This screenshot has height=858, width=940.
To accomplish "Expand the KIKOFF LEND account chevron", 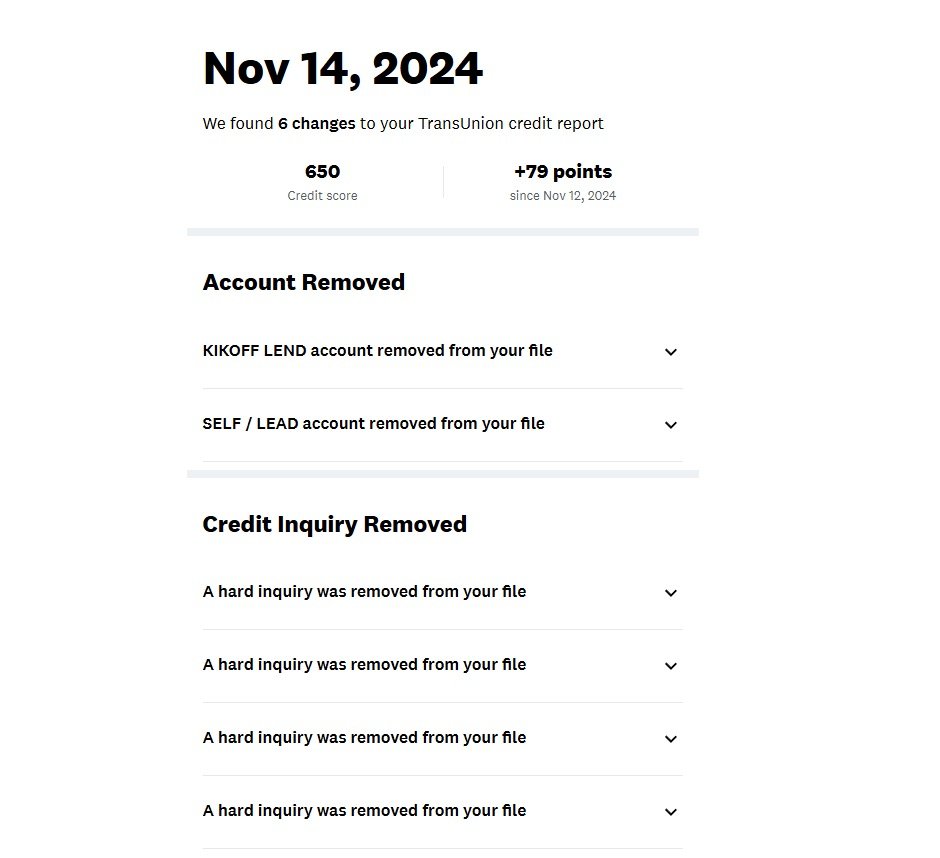I will [x=671, y=352].
